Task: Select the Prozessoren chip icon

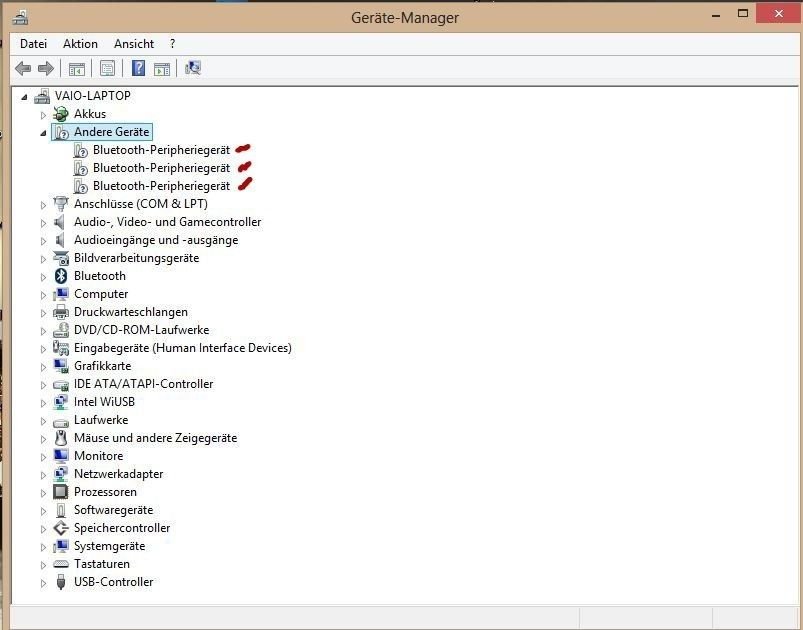Action: pos(61,492)
